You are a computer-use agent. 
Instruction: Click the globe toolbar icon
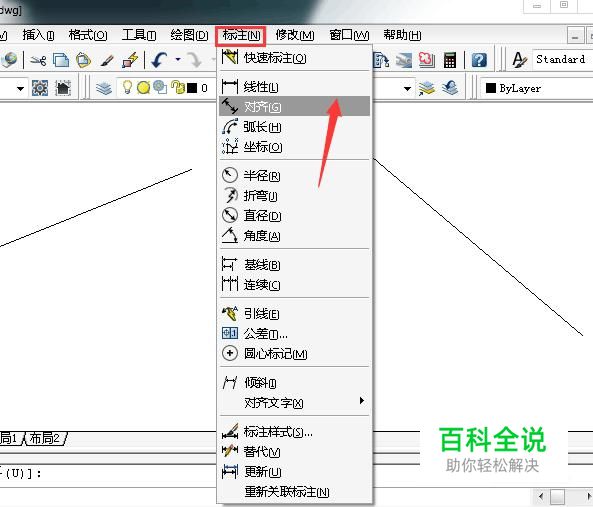9,60
